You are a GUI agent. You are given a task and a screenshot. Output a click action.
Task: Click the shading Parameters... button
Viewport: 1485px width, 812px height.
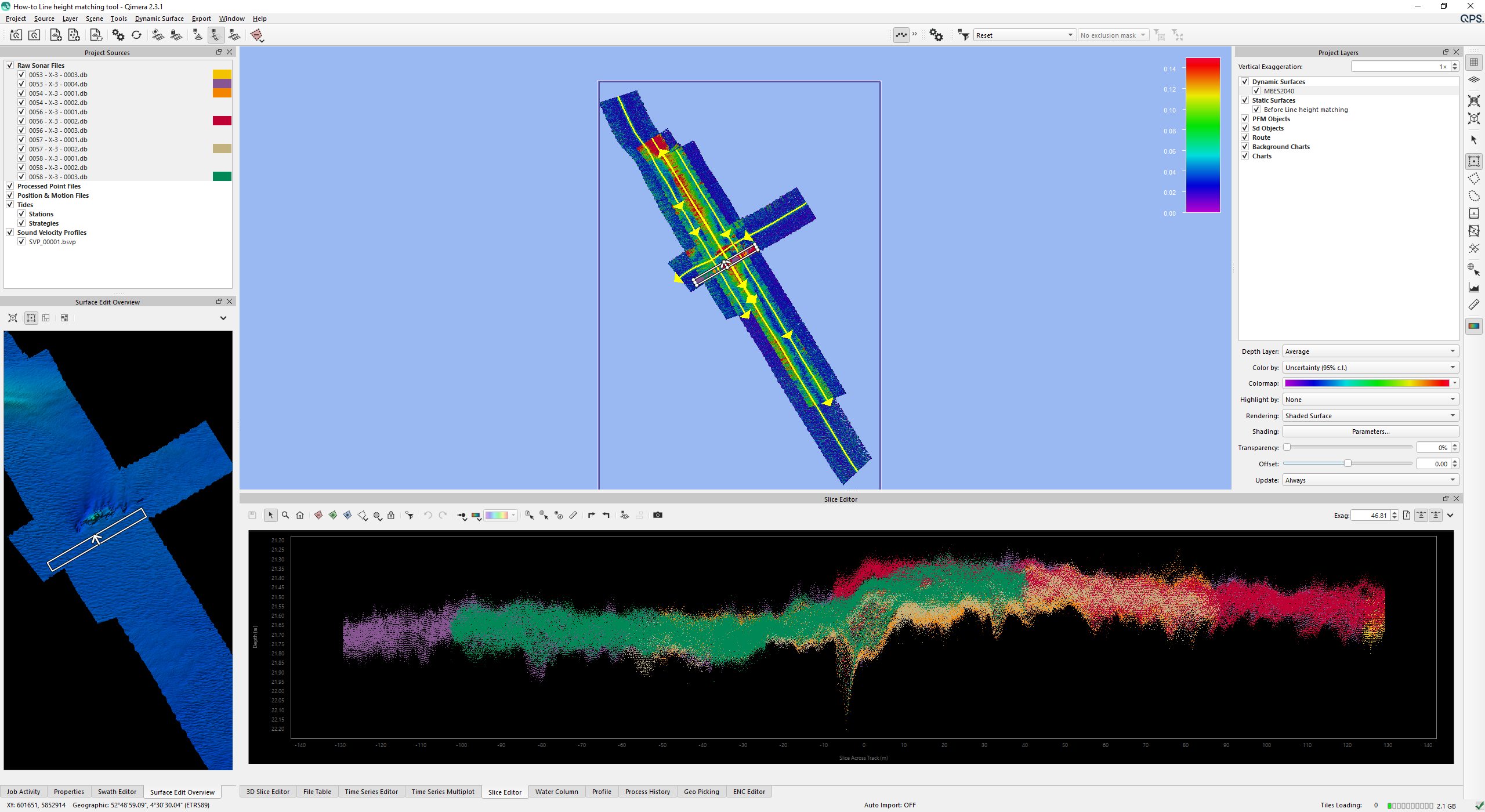[x=1370, y=432]
